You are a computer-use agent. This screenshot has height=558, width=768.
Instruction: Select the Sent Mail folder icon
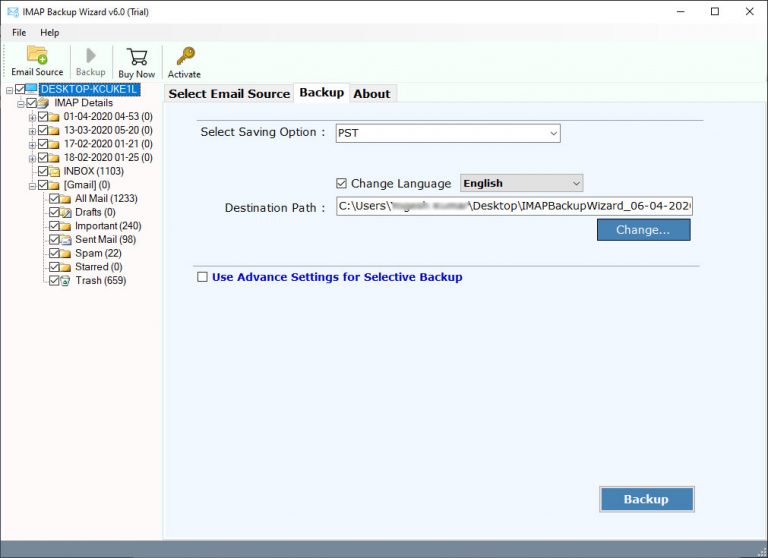66,240
